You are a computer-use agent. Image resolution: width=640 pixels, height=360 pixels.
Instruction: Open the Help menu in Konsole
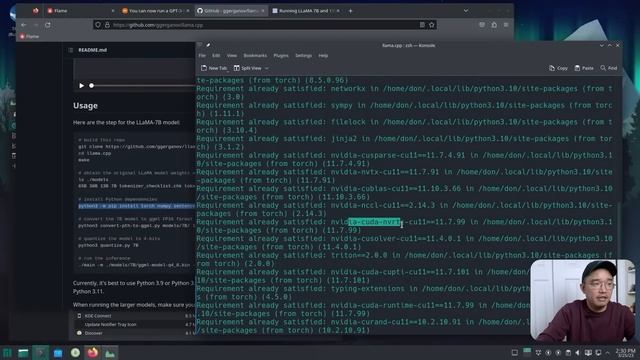point(323,56)
